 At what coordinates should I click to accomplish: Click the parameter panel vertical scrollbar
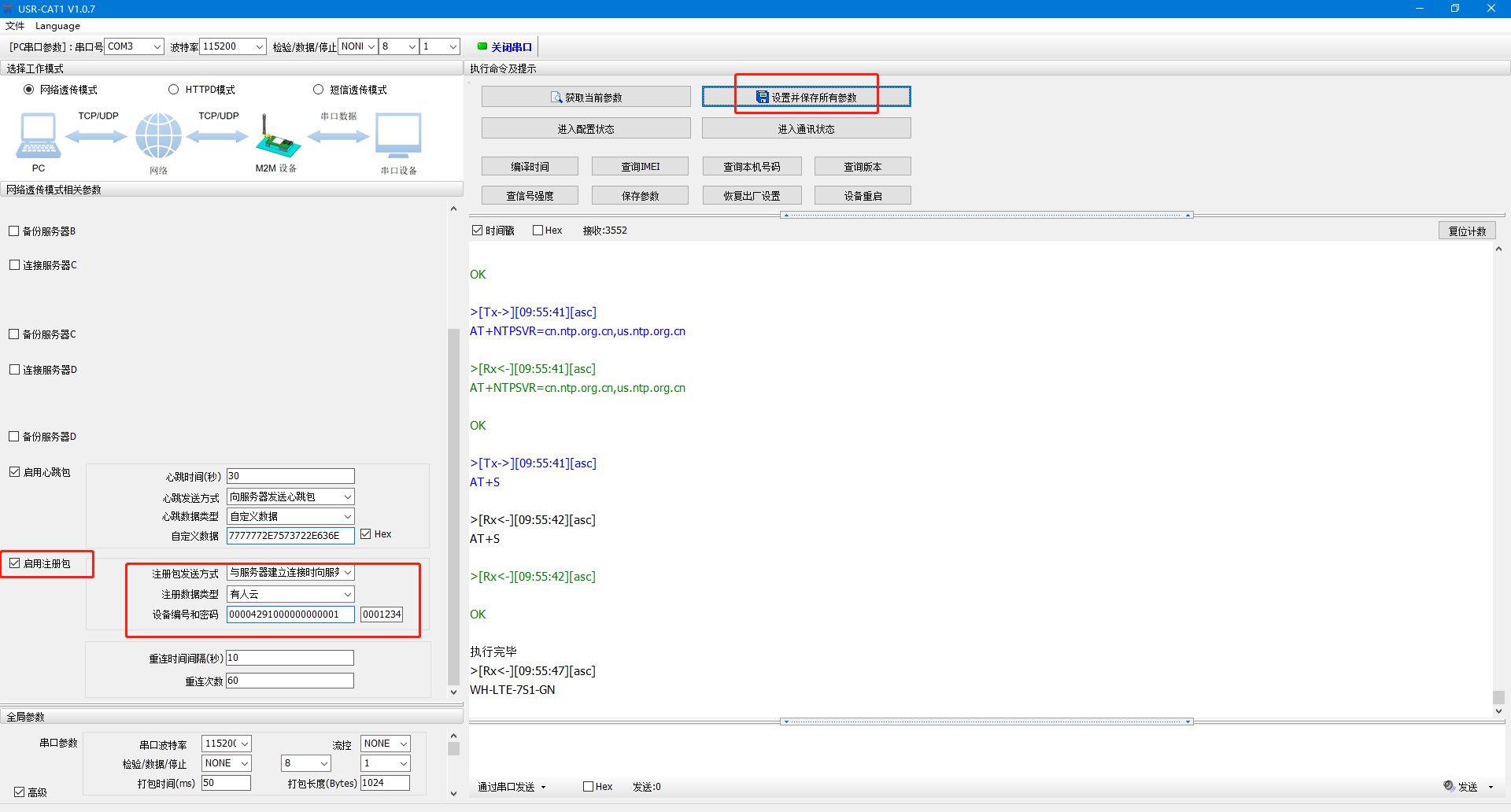453,504
